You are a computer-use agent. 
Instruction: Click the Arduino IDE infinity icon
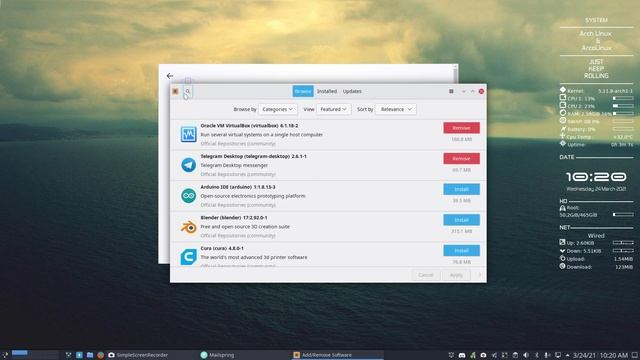(x=188, y=196)
